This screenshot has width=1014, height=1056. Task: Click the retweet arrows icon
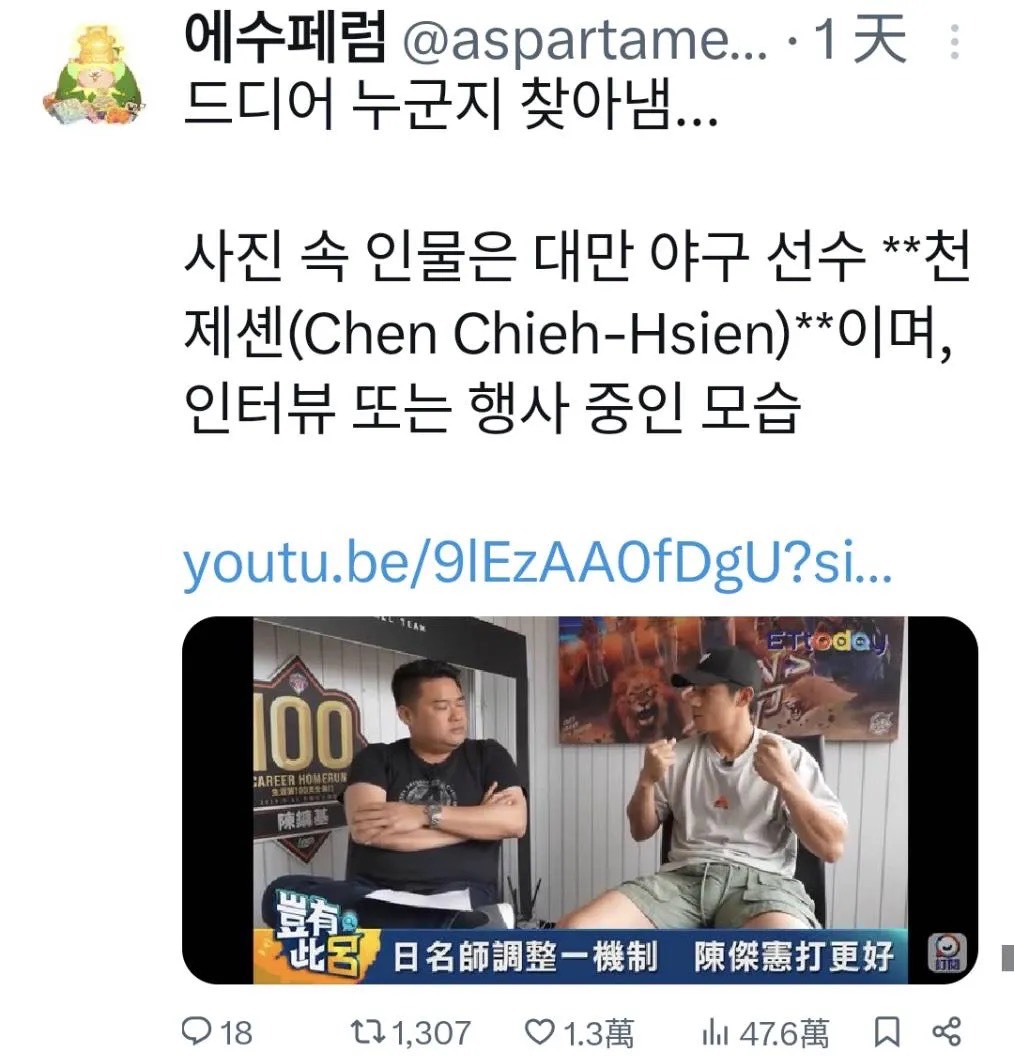point(369,1031)
